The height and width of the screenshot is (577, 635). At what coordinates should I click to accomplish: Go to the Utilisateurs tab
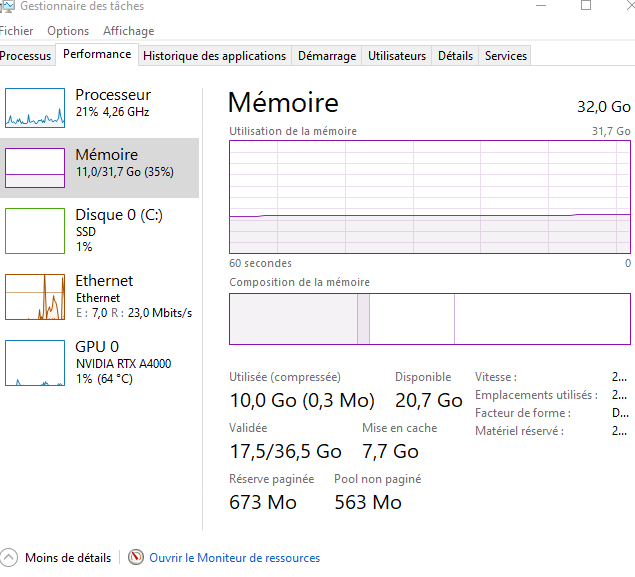396,56
